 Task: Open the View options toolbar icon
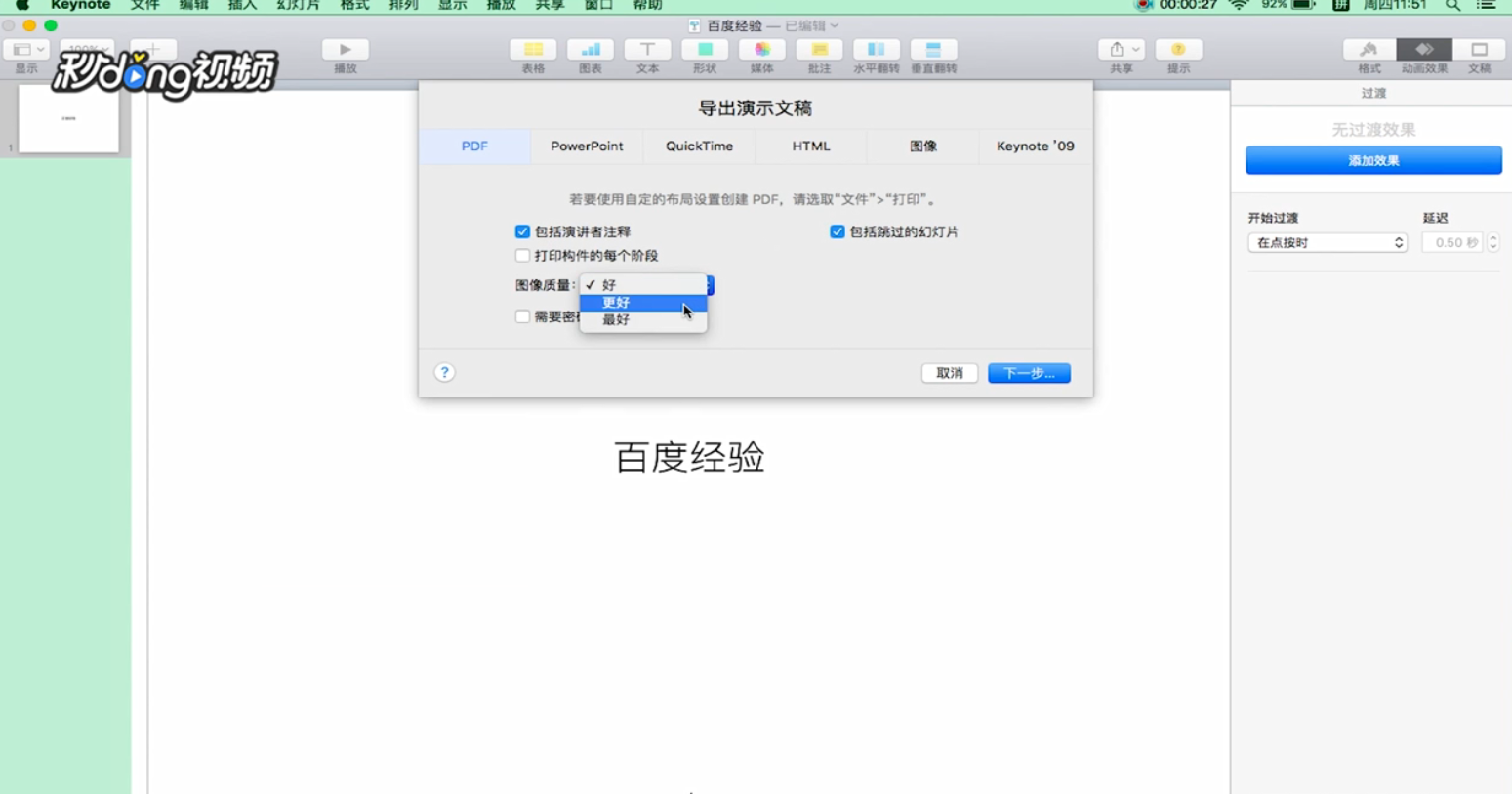tap(26, 50)
